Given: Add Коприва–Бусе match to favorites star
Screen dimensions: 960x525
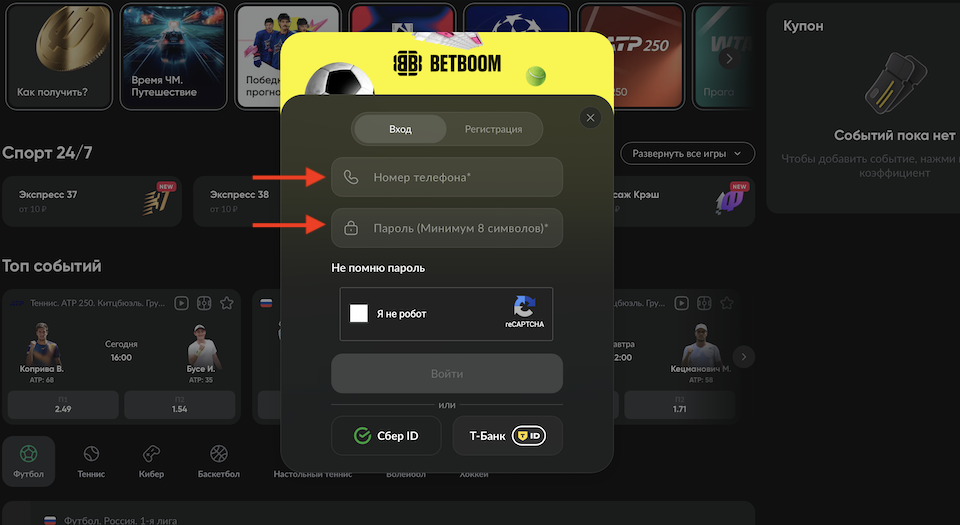Looking at the screenshot, I should 227,303.
